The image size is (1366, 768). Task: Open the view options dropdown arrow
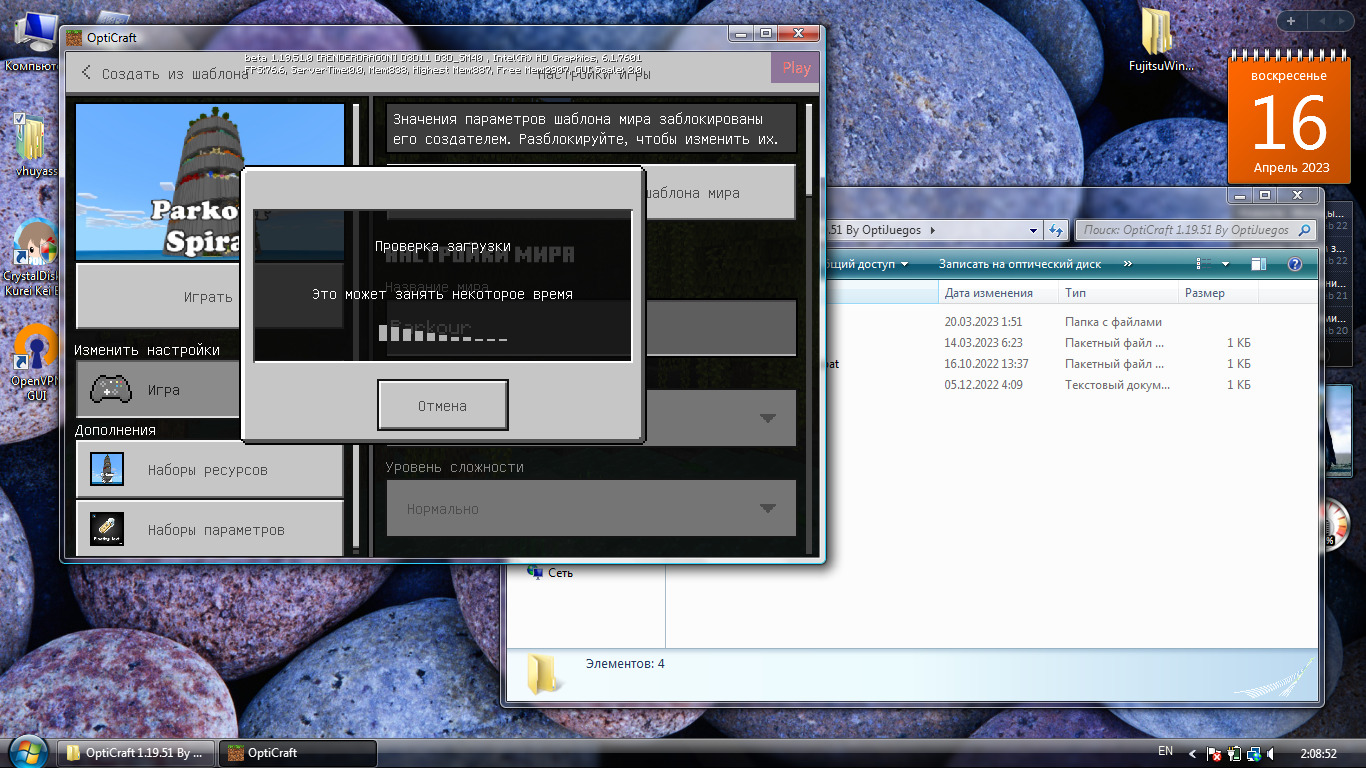1225,264
